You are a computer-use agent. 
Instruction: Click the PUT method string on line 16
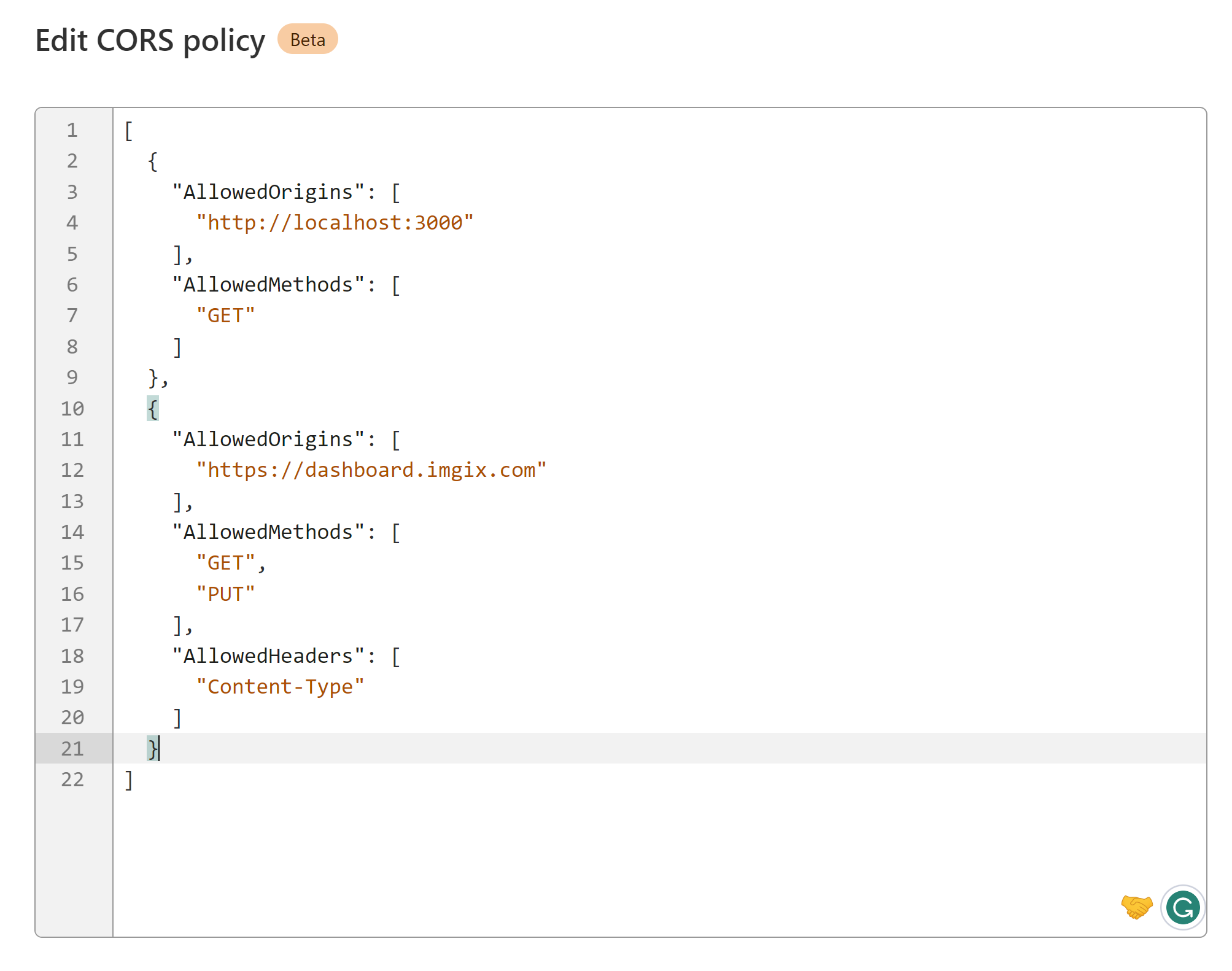point(225,593)
